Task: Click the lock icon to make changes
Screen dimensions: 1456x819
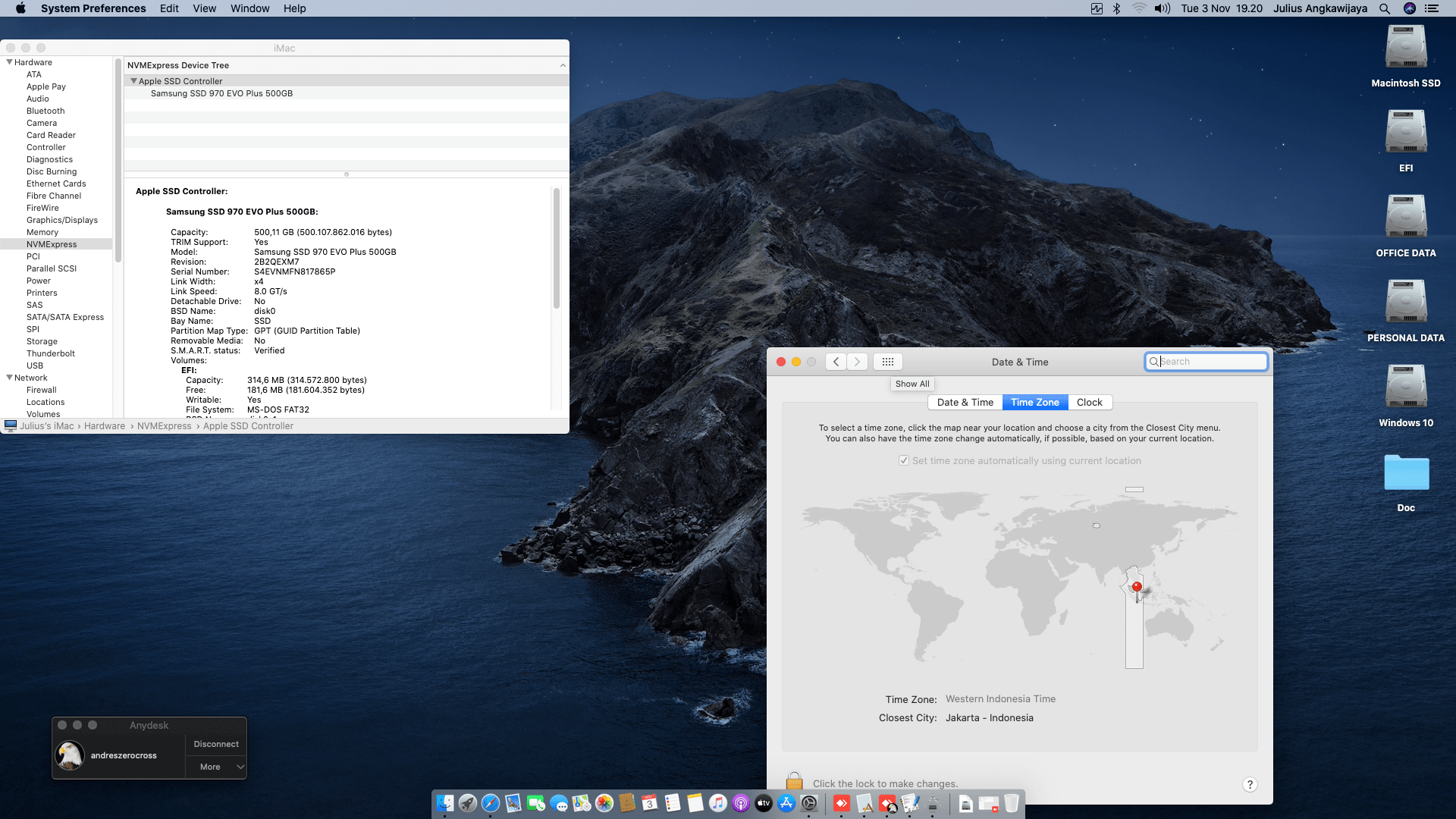Action: [794, 781]
